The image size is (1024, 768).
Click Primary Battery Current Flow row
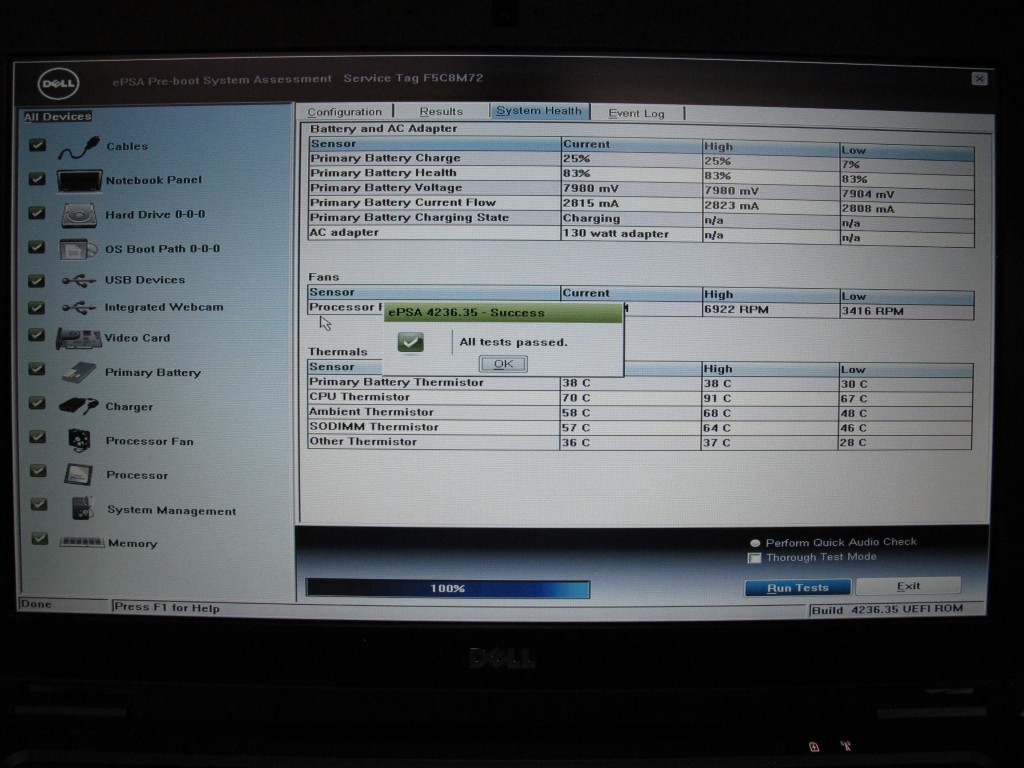coord(641,204)
